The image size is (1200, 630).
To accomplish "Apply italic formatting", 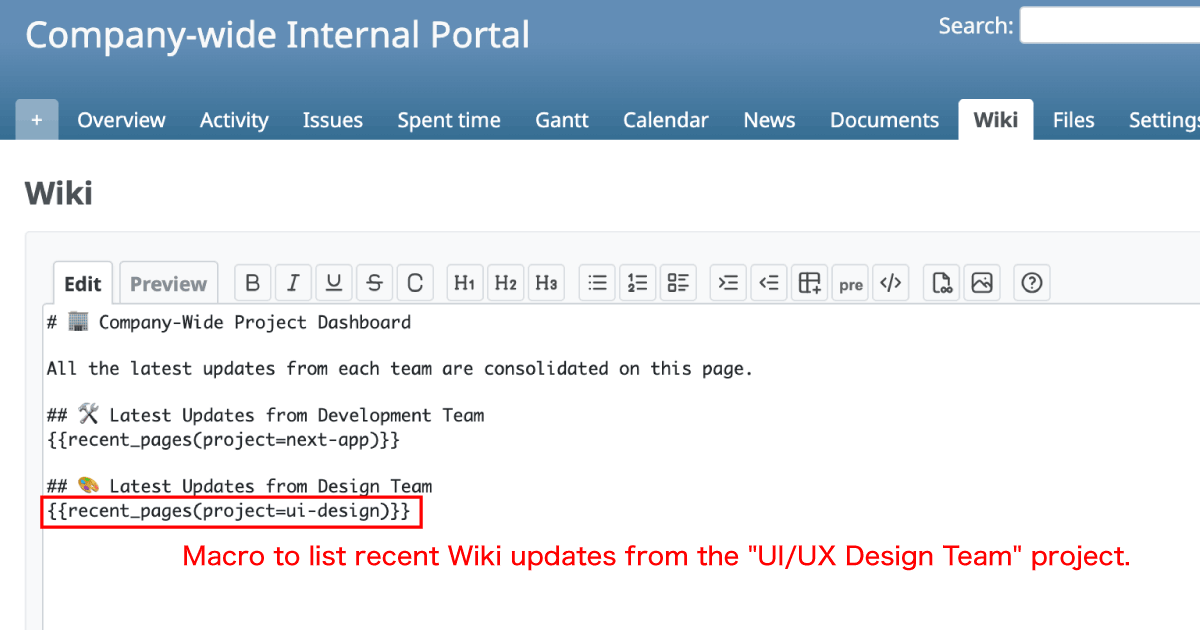I will pos(293,282).
